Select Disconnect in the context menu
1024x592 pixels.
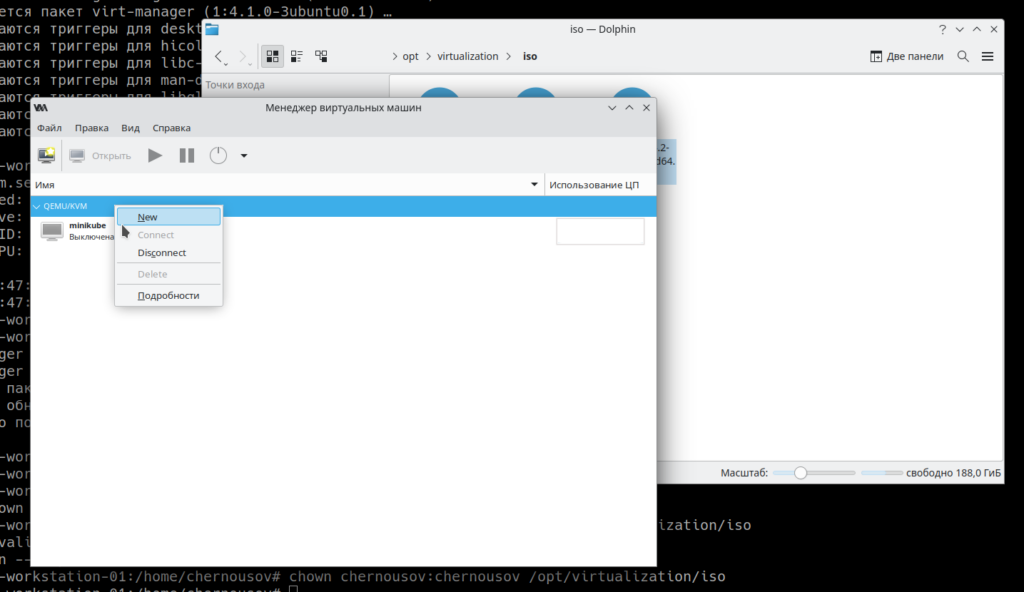[x=162, y=253]
